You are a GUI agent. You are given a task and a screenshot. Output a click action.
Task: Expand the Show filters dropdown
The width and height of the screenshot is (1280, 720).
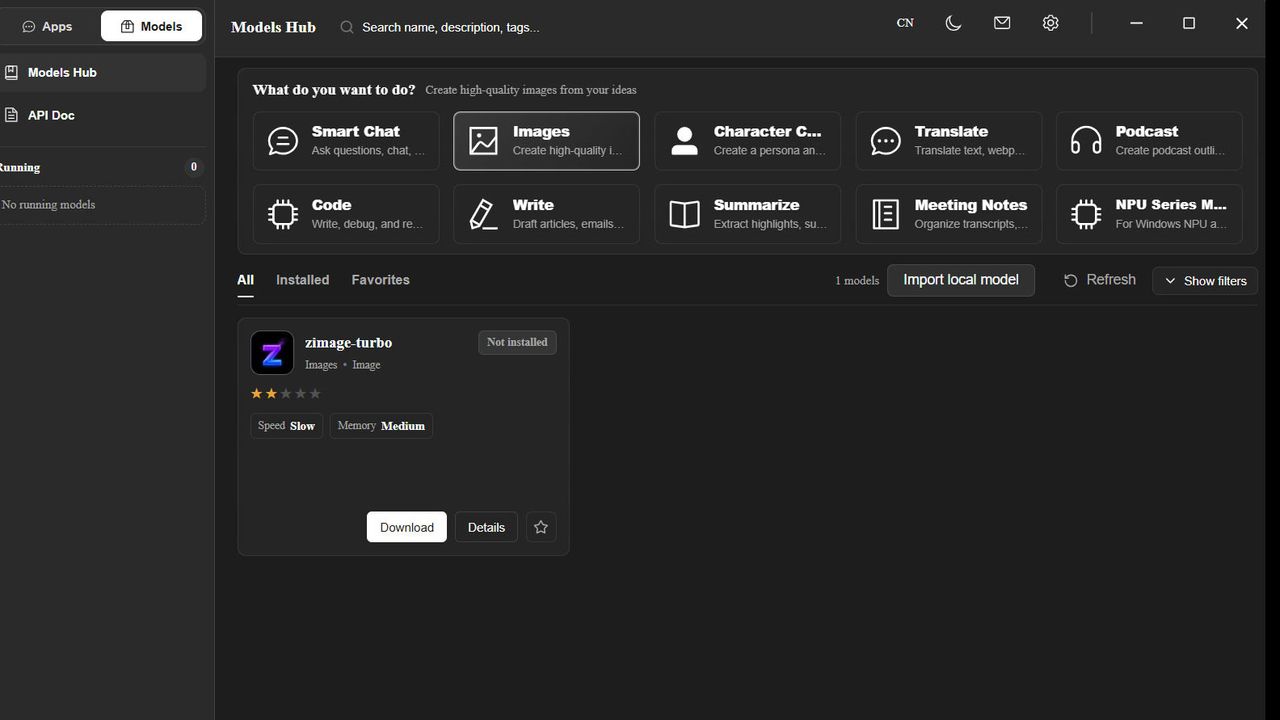(1205, 281)
